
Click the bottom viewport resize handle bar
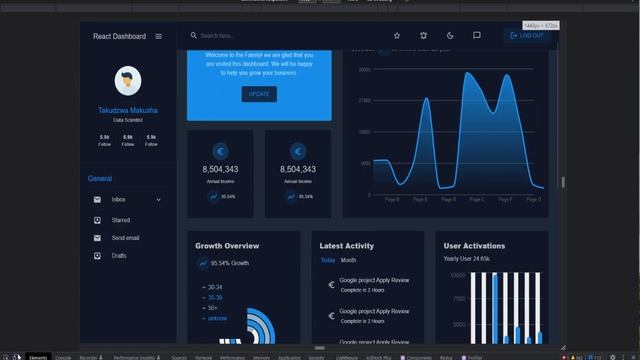pyautogui.click(x=320, y=348)
